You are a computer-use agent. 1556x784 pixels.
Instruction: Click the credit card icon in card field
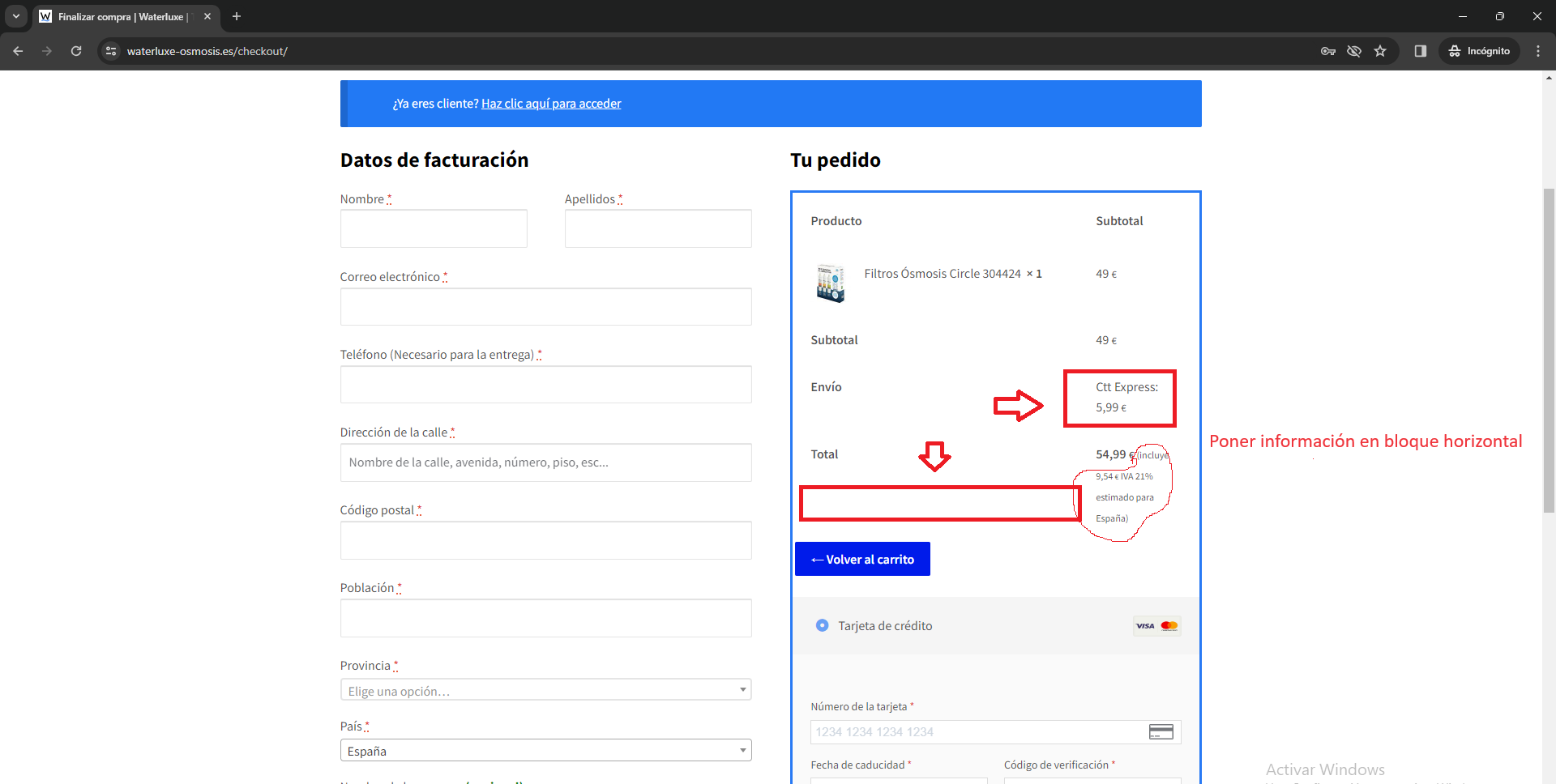pos(1161,732)
